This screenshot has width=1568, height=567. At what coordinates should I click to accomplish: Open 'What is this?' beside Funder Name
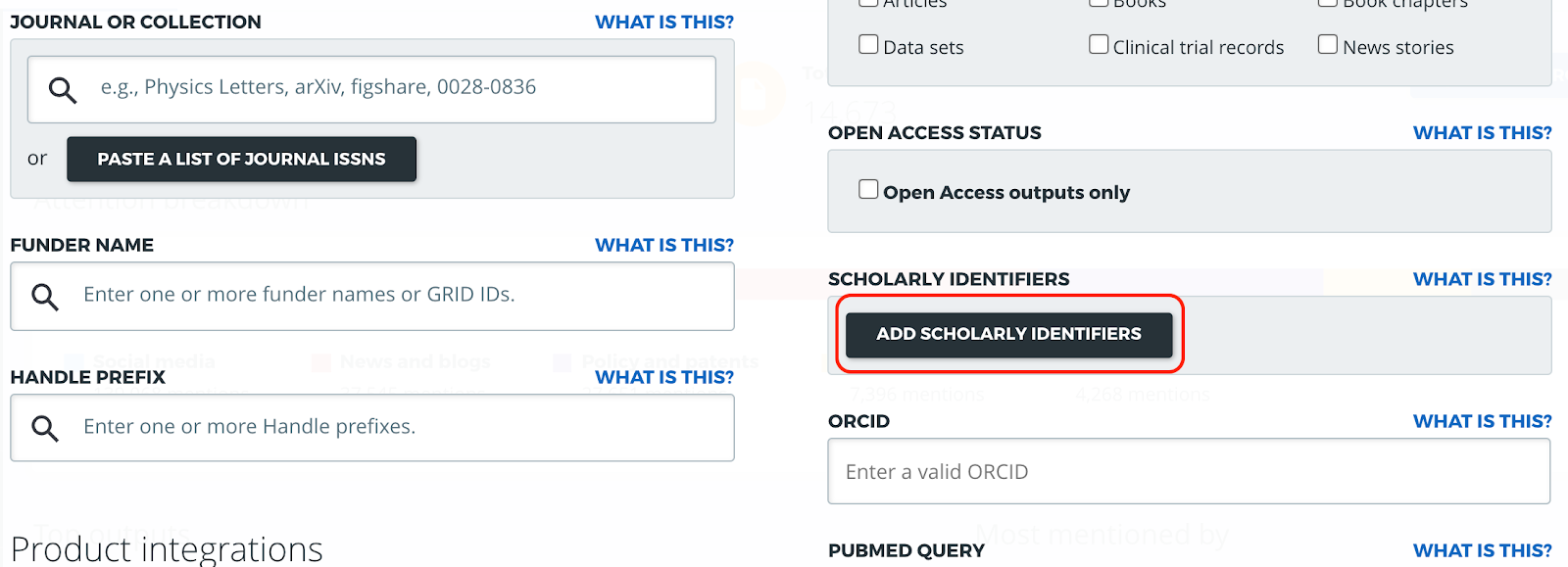pos(663,245)
